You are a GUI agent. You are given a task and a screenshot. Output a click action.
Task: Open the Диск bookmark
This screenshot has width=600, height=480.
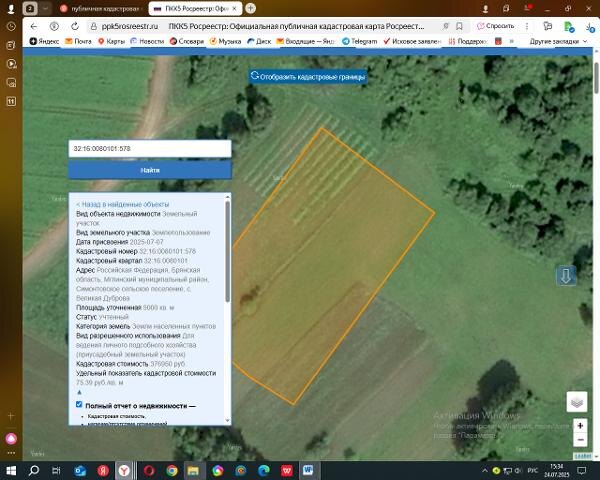tap(259, 41)
